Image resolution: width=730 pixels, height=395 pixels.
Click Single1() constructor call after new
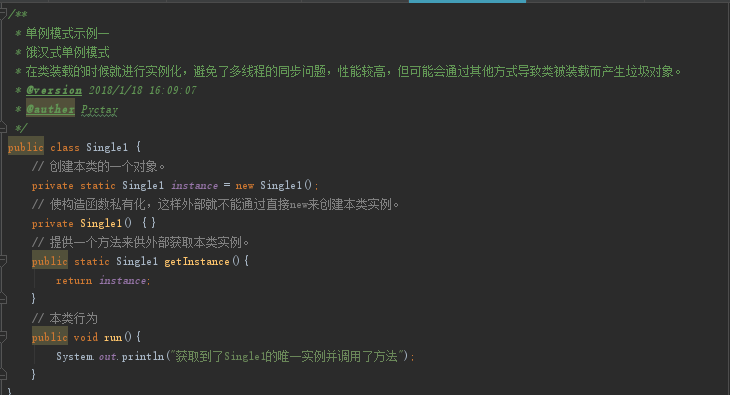point(286,185)
